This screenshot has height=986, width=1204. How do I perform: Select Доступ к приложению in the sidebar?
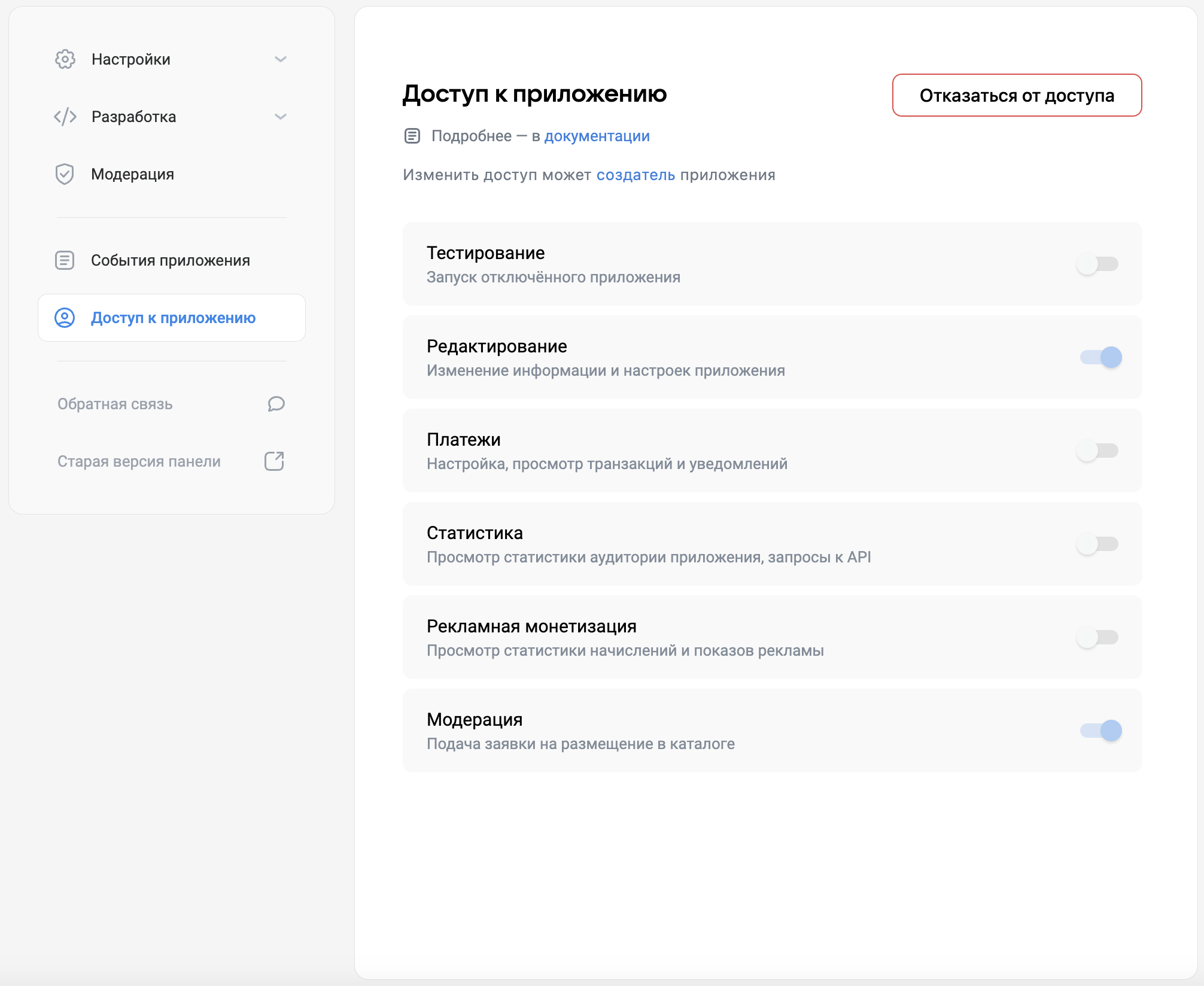172,318
